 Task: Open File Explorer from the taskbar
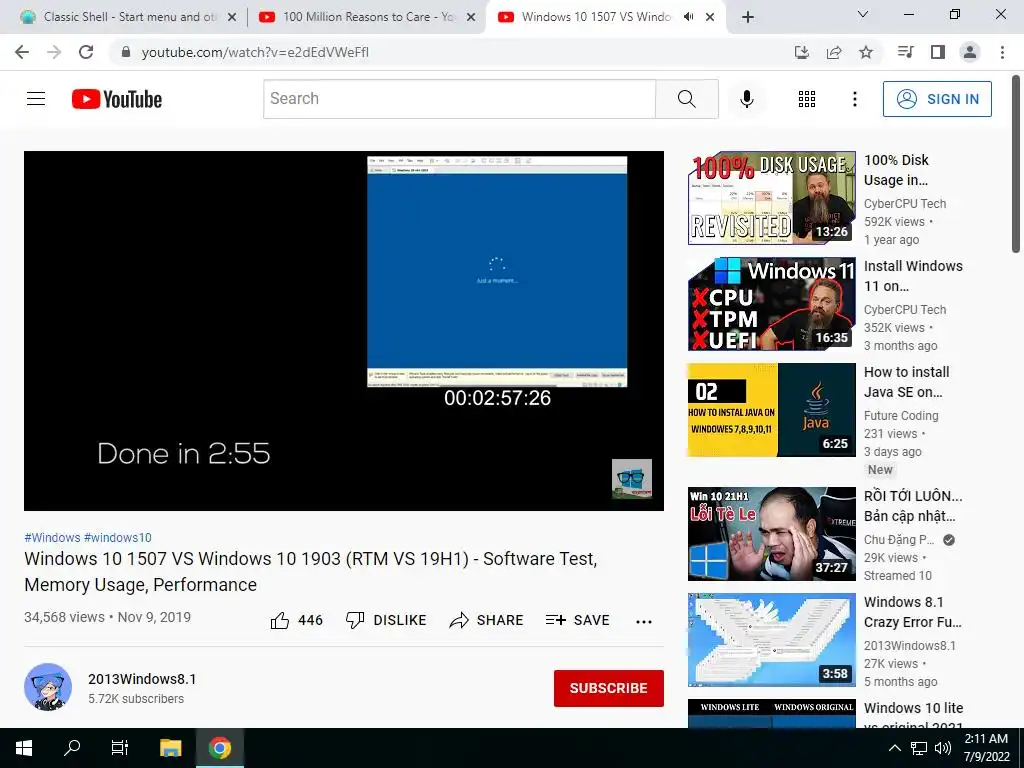pos(170,748)
